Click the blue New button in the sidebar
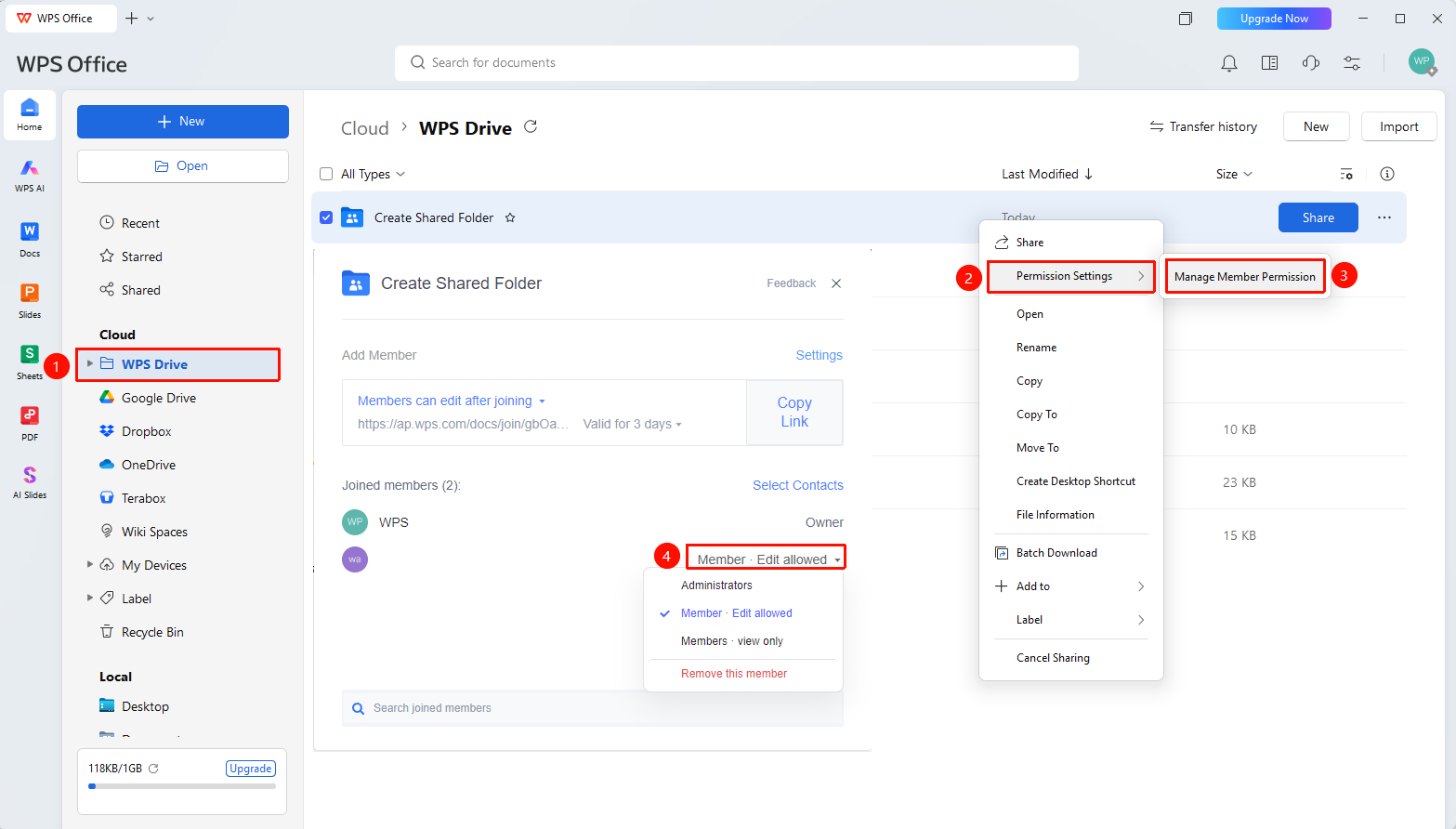 (x=183, y=122)
